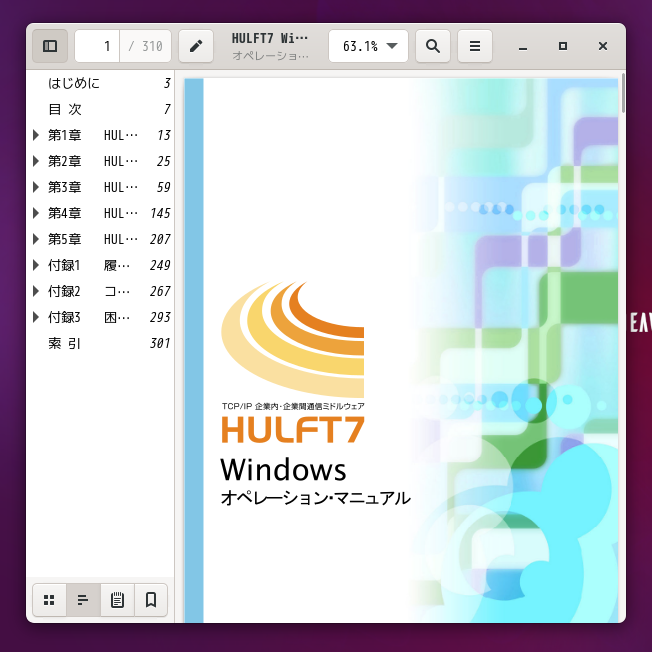Toggle the sidebar panel button
Viewport: 652px width, 652px height.
coord(50,46)
